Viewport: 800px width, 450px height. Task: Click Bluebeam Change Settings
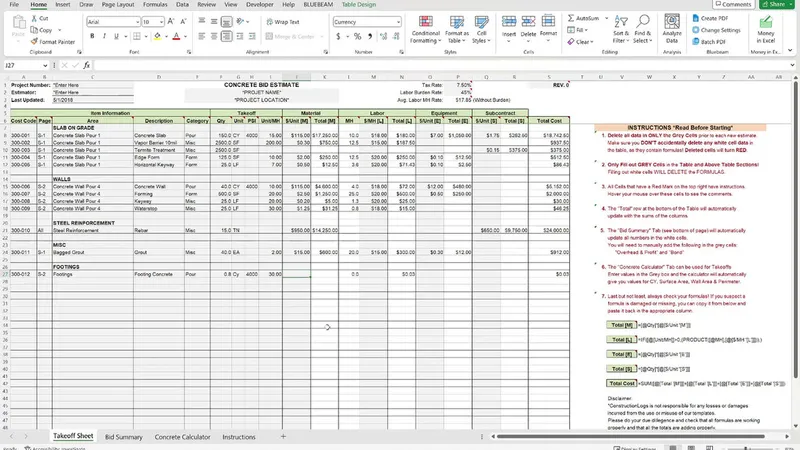[x=716, y=30]
